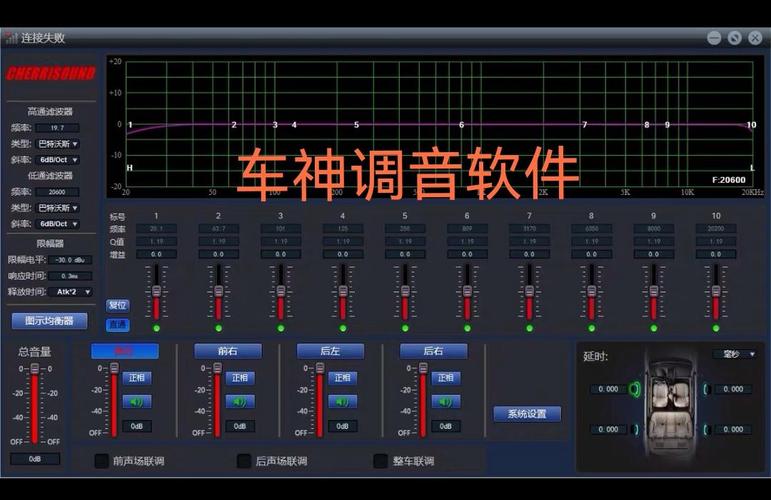Select EQ node 9 on the curve

[x=667, y=125]
